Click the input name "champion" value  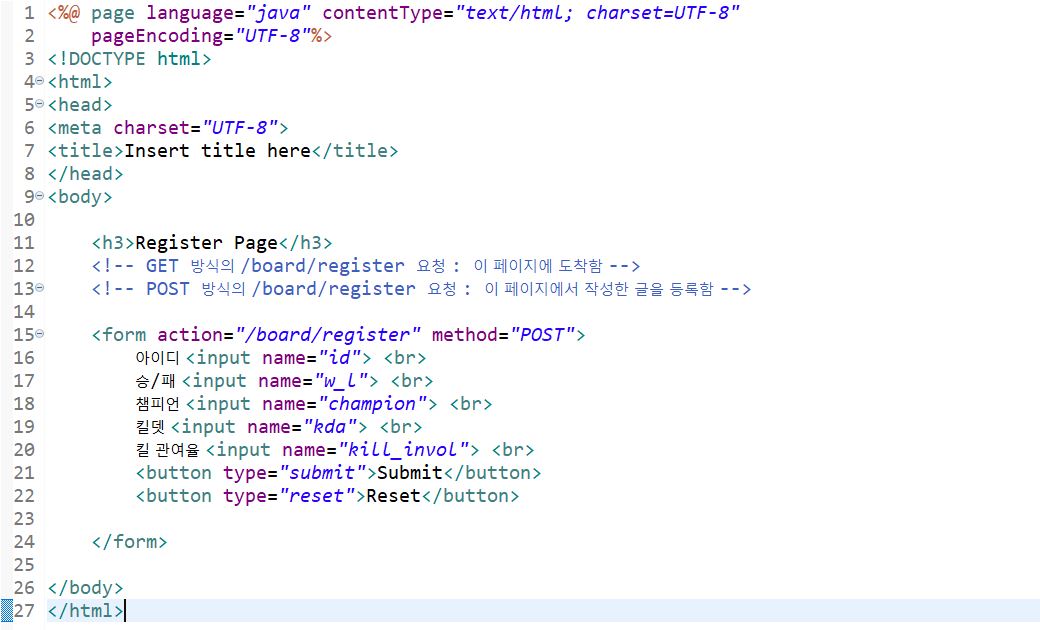[x=372, y=404]
